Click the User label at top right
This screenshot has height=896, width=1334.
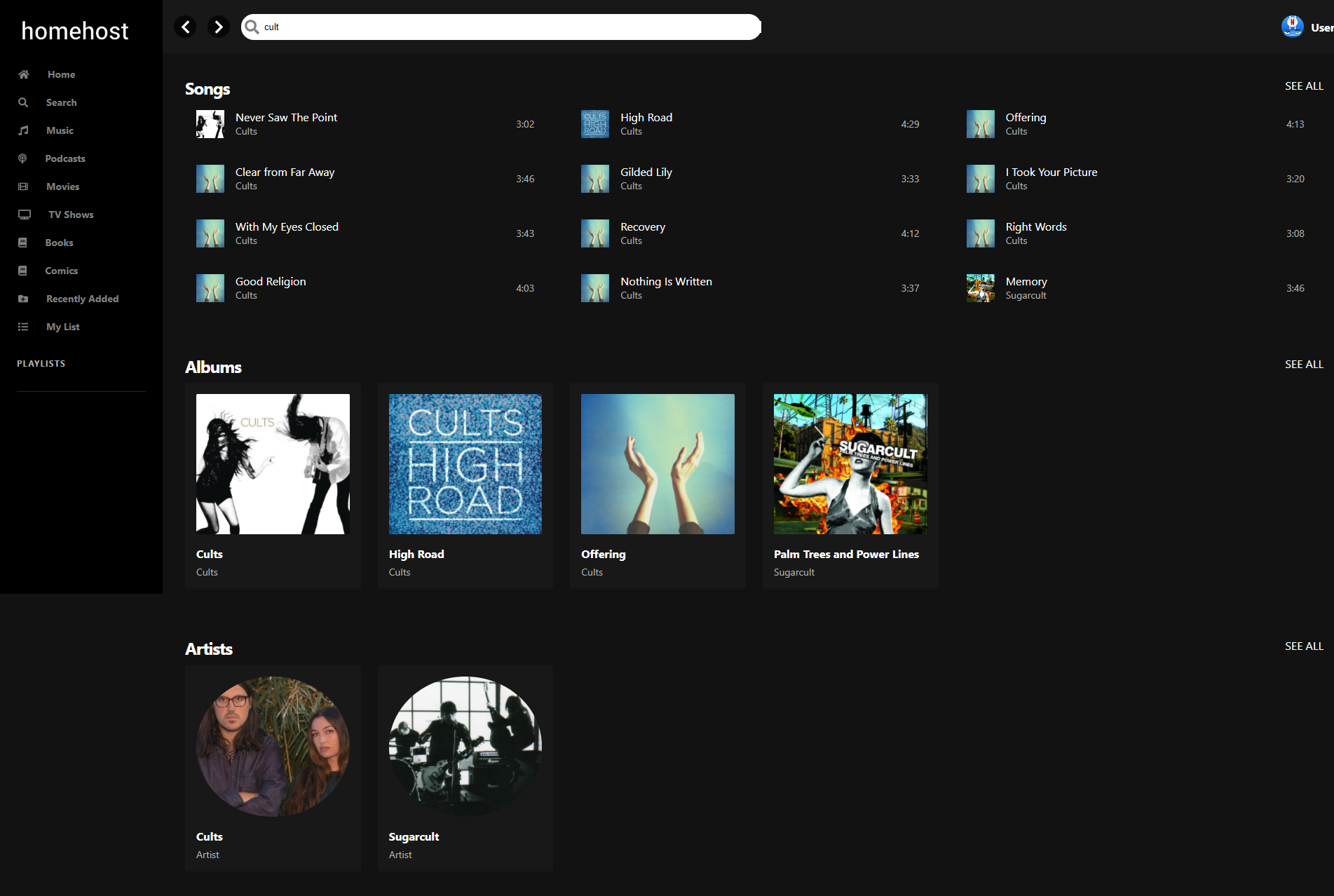1322,27
